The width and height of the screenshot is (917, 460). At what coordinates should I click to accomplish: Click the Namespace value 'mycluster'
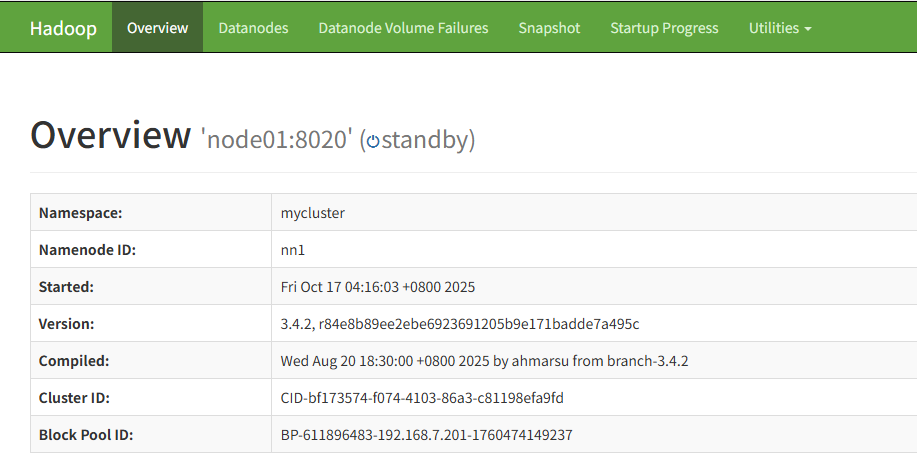click(x=313, y=213)
